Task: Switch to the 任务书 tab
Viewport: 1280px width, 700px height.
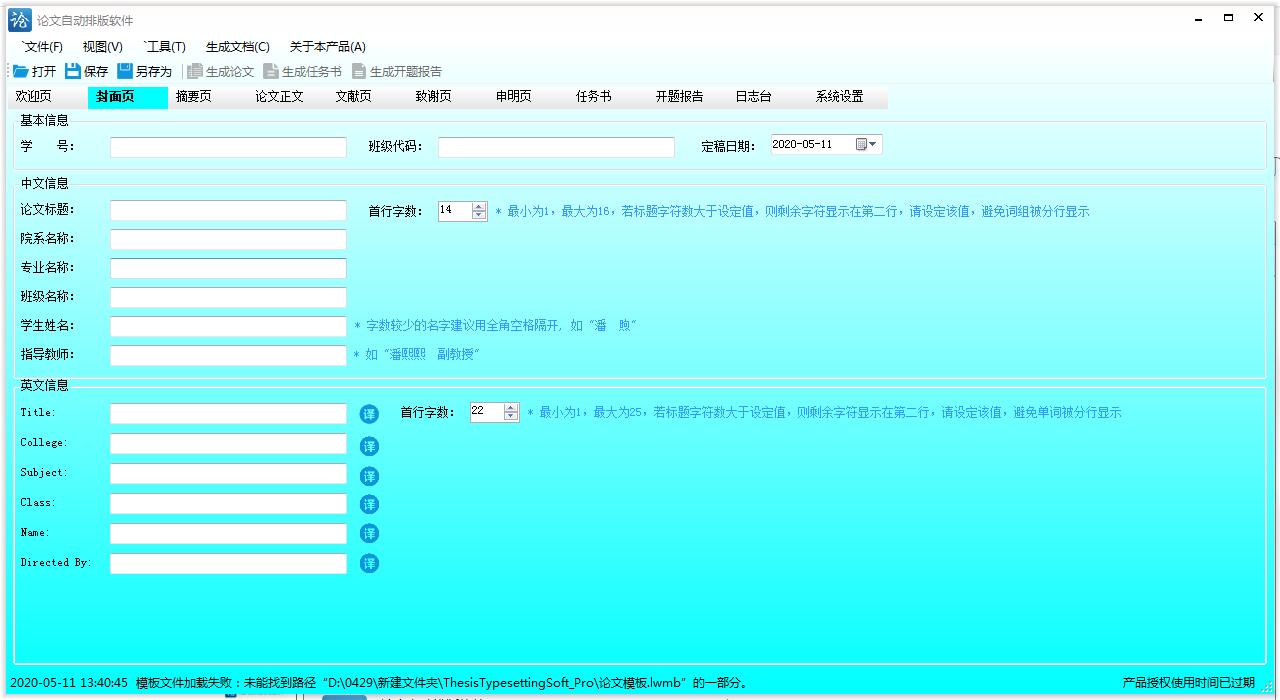Action: pos(607,97)
